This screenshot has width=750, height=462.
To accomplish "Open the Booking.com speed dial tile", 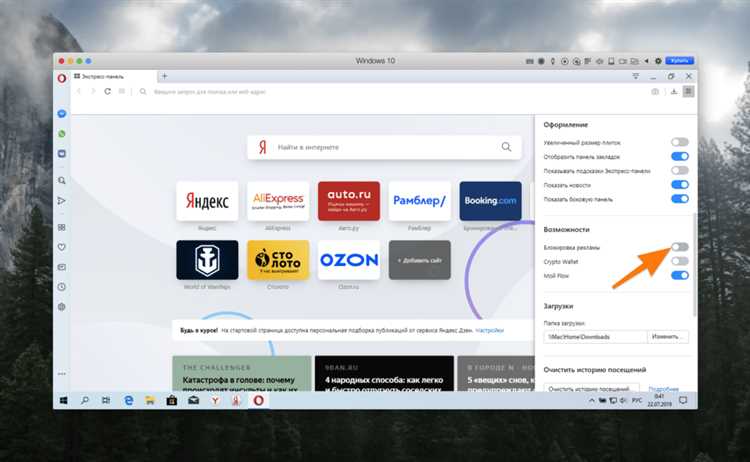I will coord(490,201).
